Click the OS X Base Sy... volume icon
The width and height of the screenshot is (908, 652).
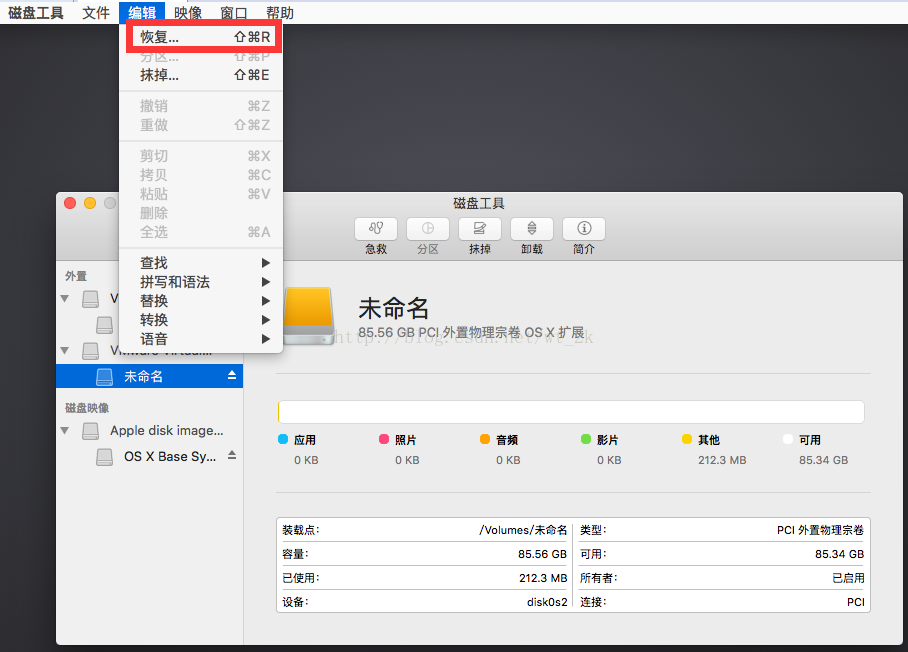tap(104, 457)
